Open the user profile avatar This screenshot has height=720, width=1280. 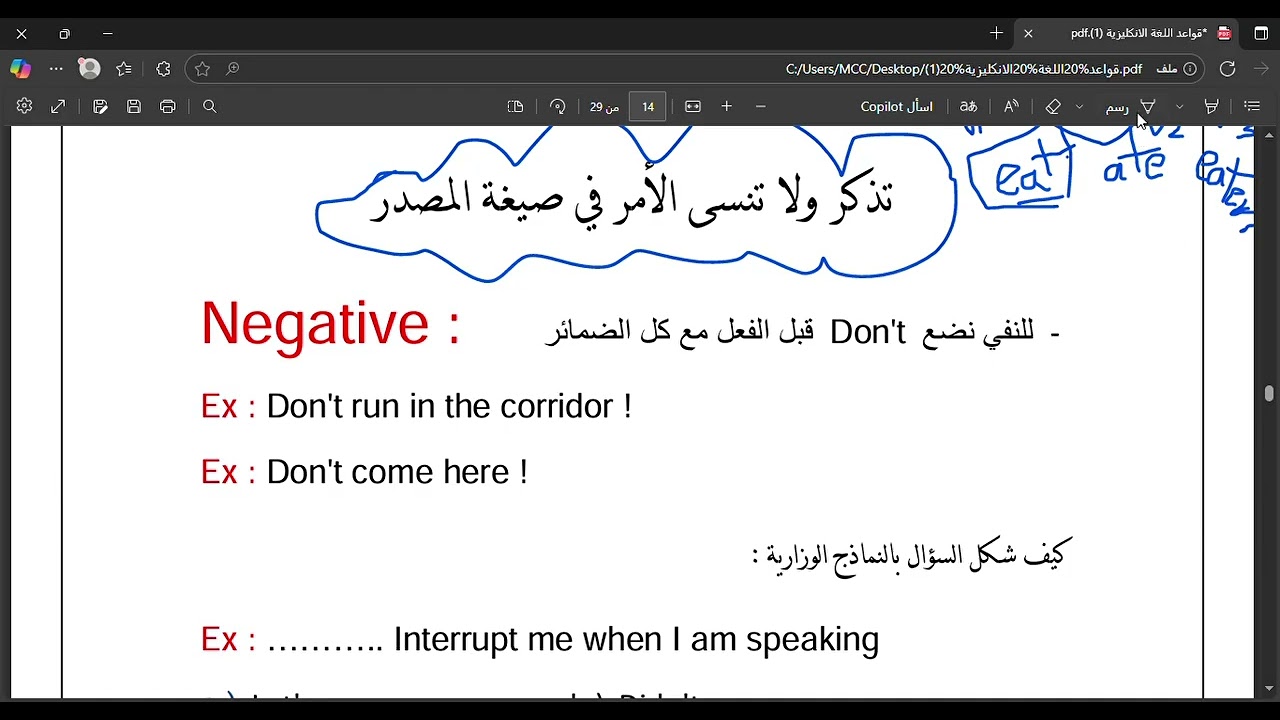(90, 69)
